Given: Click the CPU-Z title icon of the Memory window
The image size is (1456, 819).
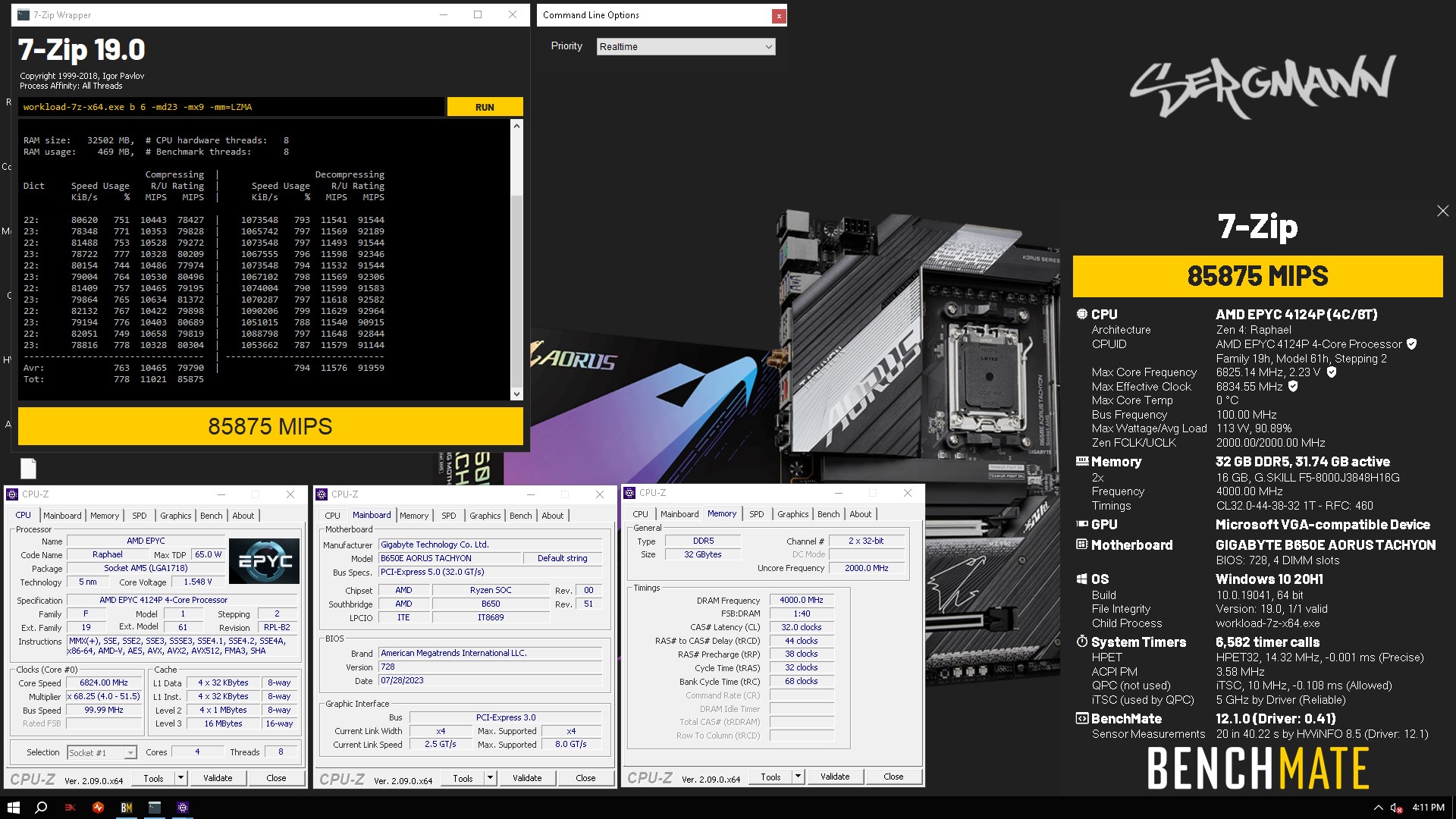Looking at the screenshot, I should coord(629,493).
